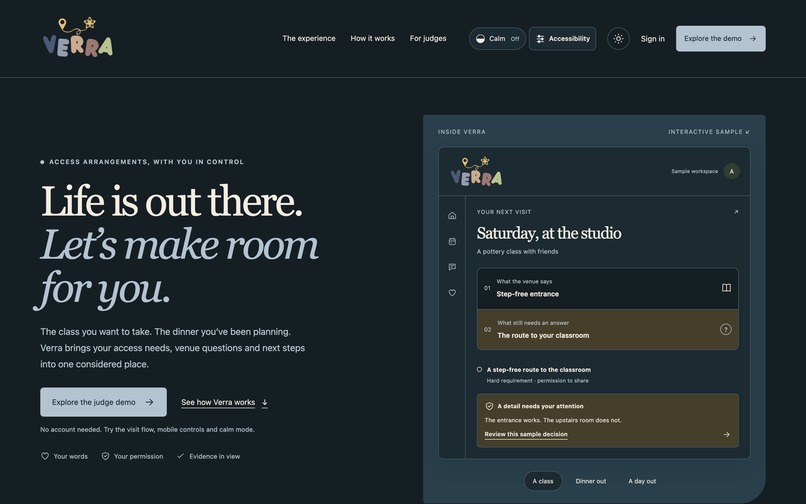Toggle Calm mode on
Viewport: 806px width, 504px height.
497,39
